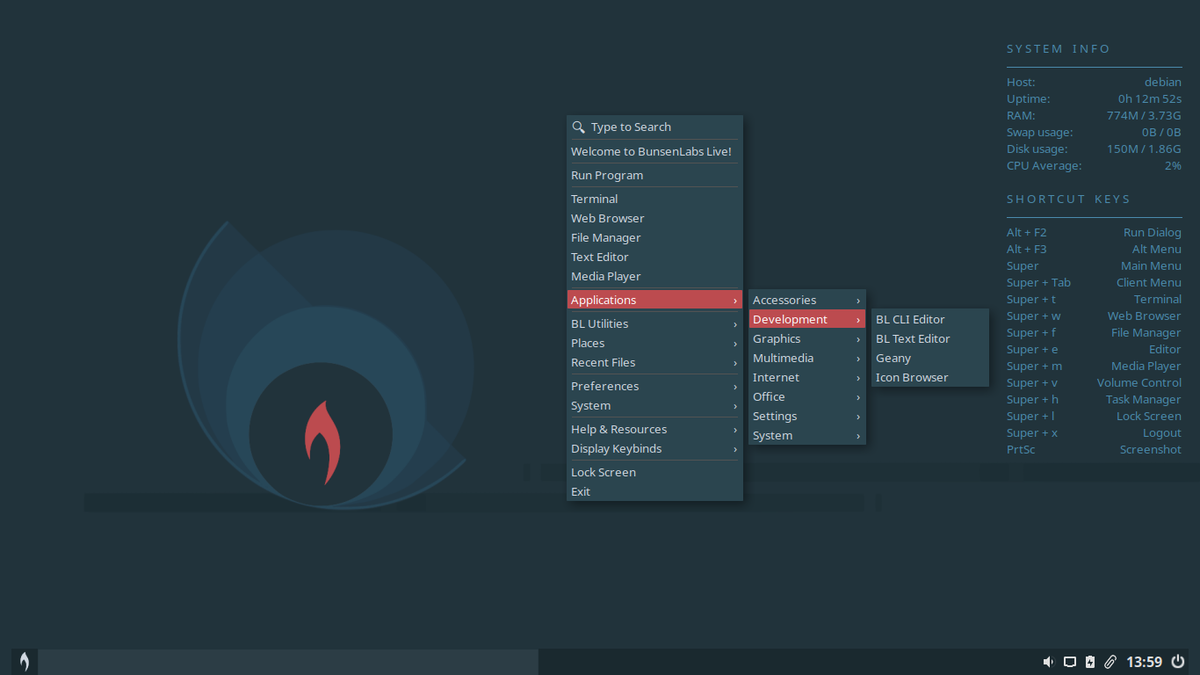Click the 'Run Dialog' shortcut text

[x=1152, y=232]
